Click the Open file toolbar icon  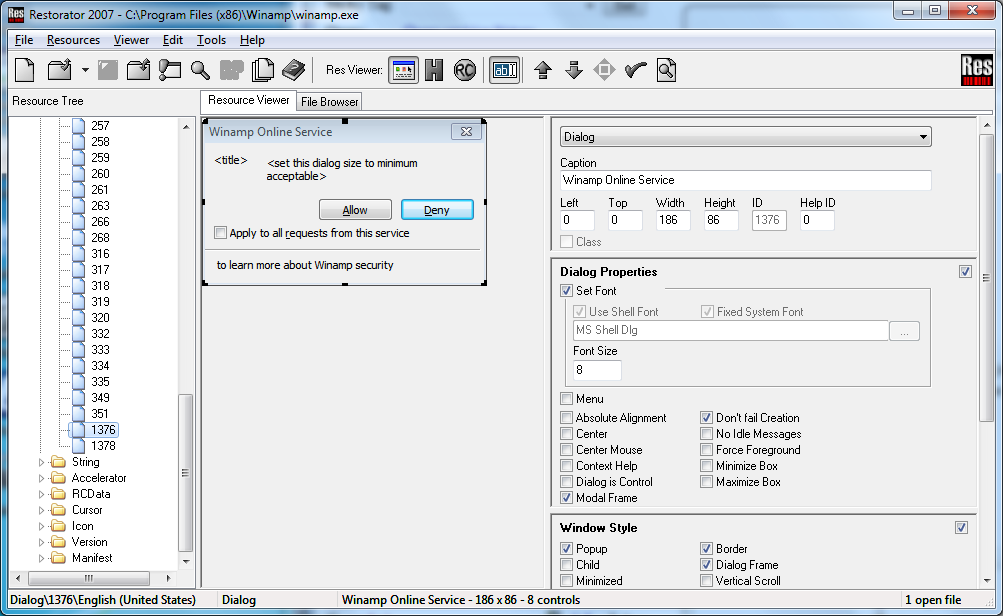coord(59,70)
